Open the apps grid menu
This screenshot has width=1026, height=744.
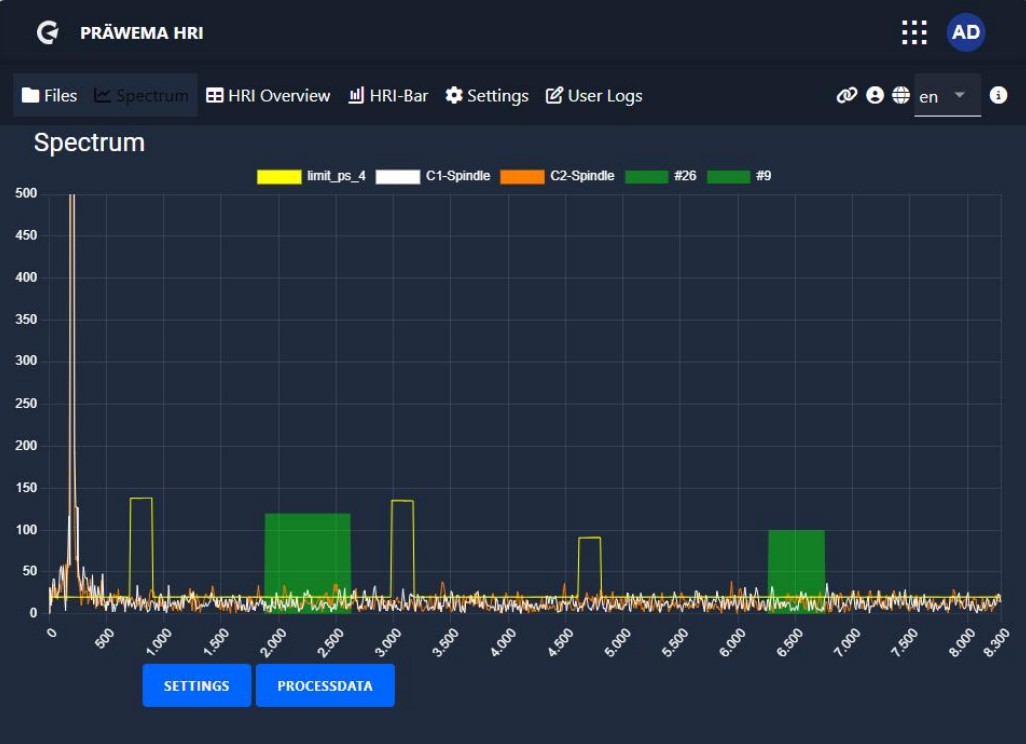point(914,33)
